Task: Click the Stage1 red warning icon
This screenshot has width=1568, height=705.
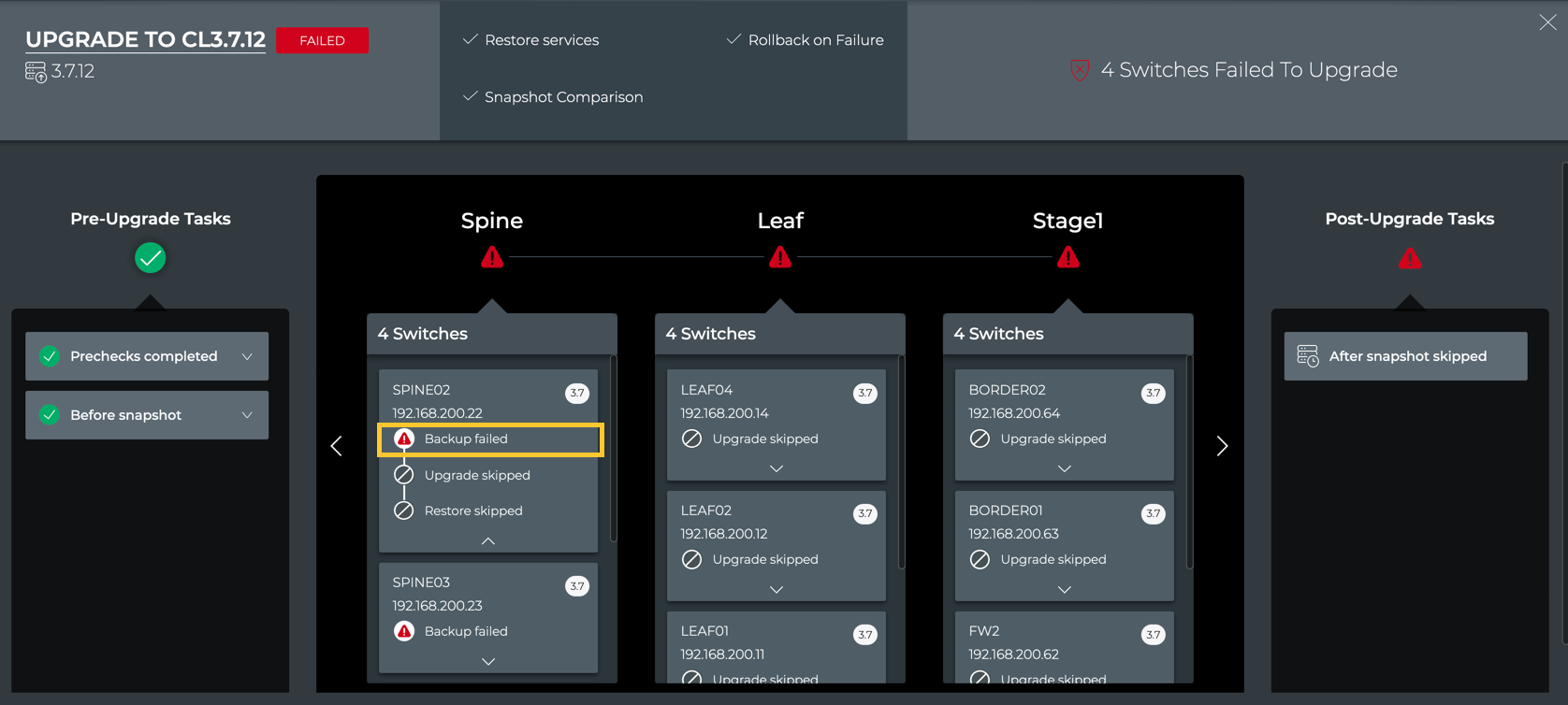Action: pos(1067,258)
